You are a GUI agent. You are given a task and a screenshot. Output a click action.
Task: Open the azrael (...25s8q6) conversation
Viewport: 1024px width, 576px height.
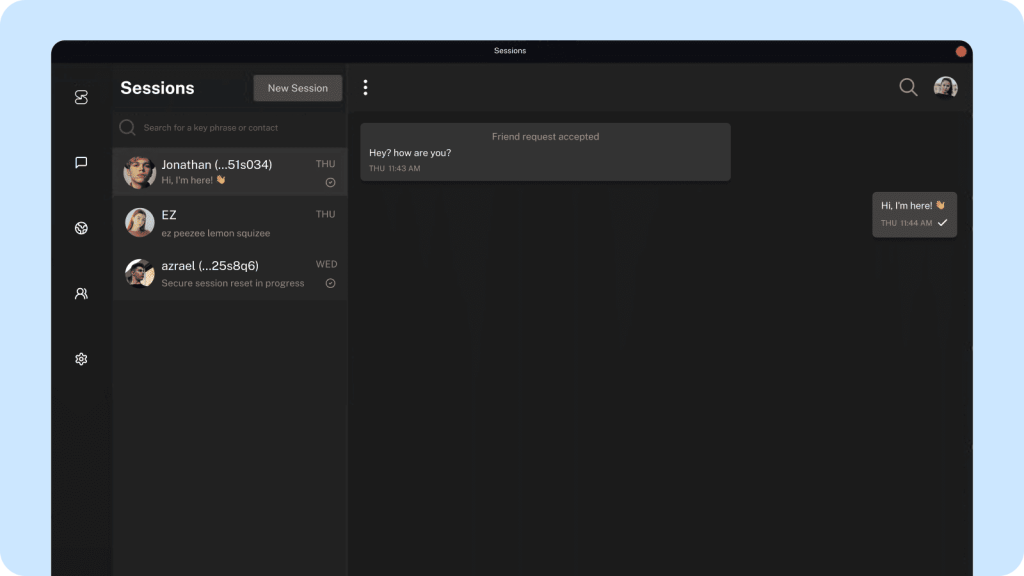(230, 273)
